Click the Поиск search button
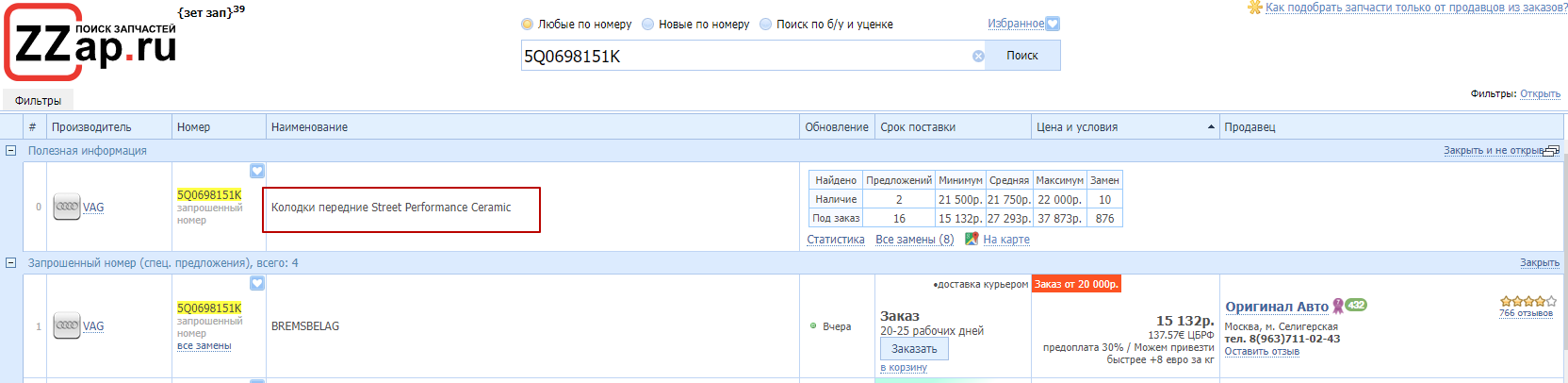Image resolution: width=1568 pixels, height=383 pixels. coord(1022,56)
